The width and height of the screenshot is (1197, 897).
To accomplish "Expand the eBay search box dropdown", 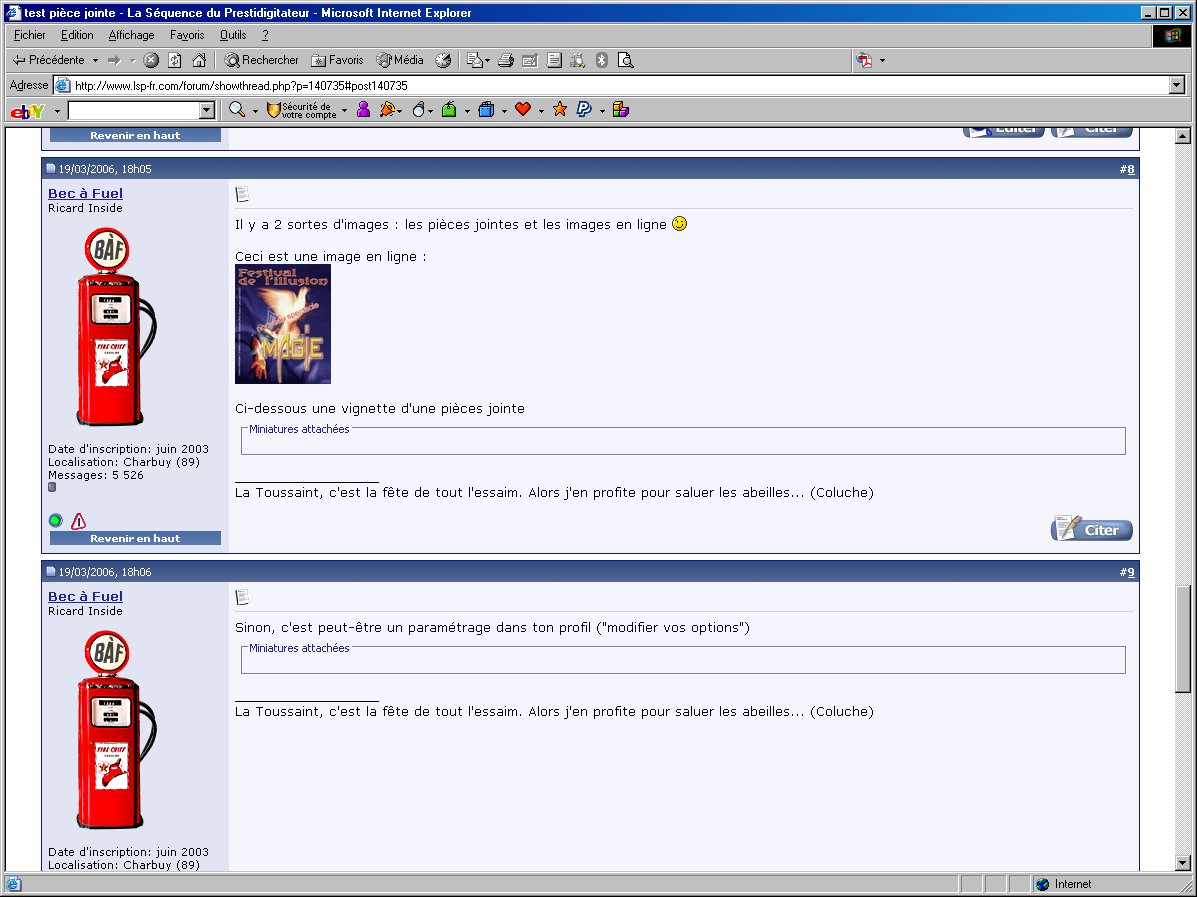I will coord(207,110).
